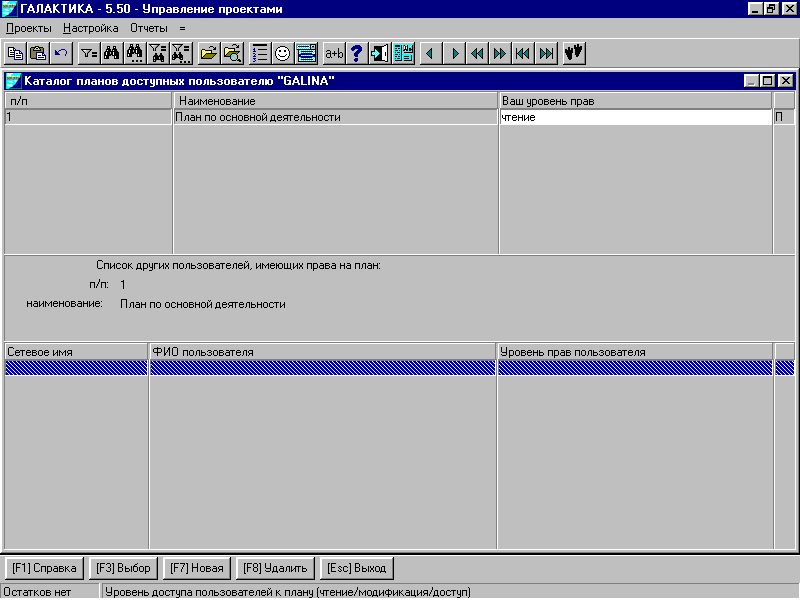This screenshot has height=600, width=800.
Task: Open the Проекты menu
Action: [x=29, y=29]
